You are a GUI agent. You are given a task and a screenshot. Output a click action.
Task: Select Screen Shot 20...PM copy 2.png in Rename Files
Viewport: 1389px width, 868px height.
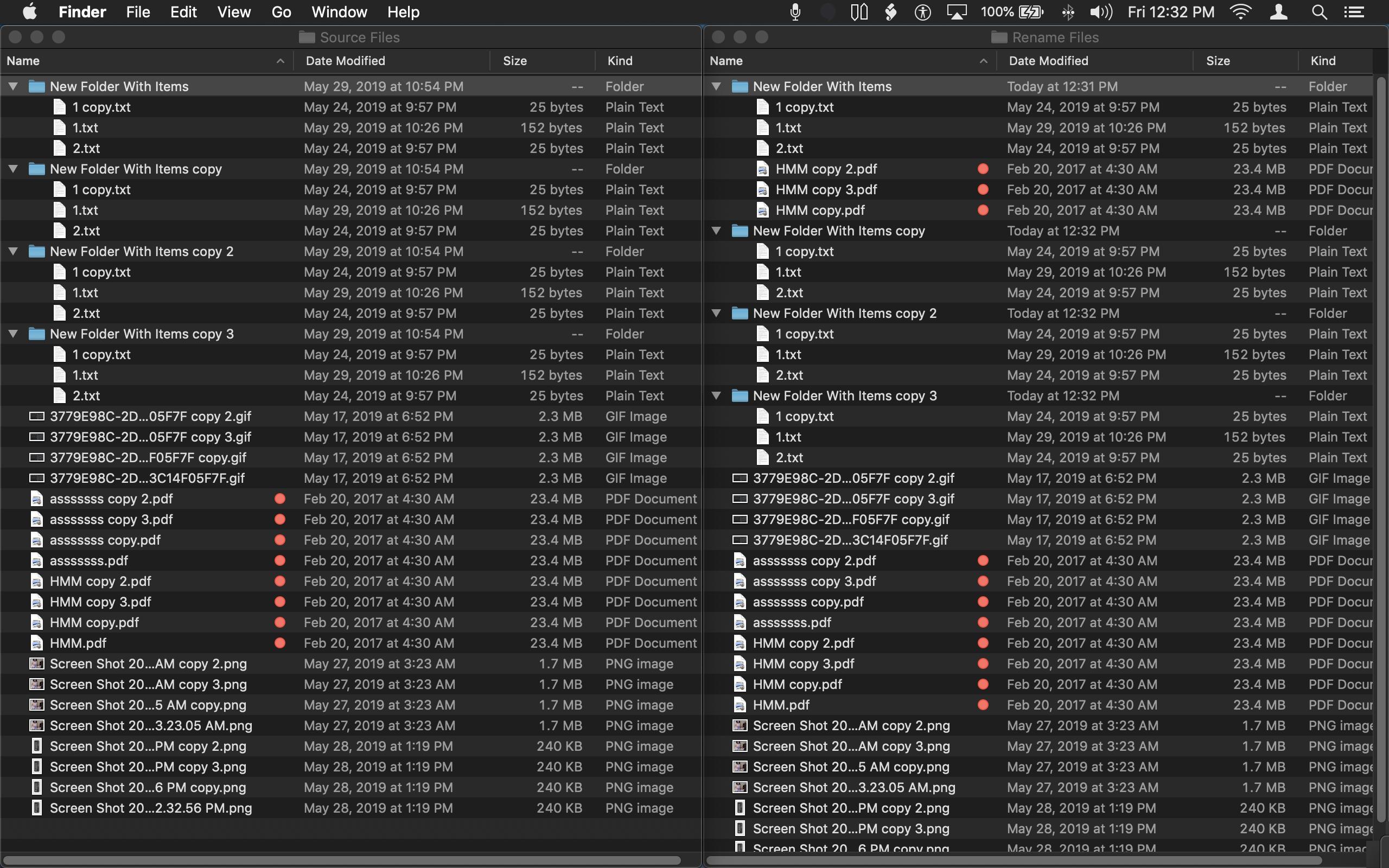1038,808
